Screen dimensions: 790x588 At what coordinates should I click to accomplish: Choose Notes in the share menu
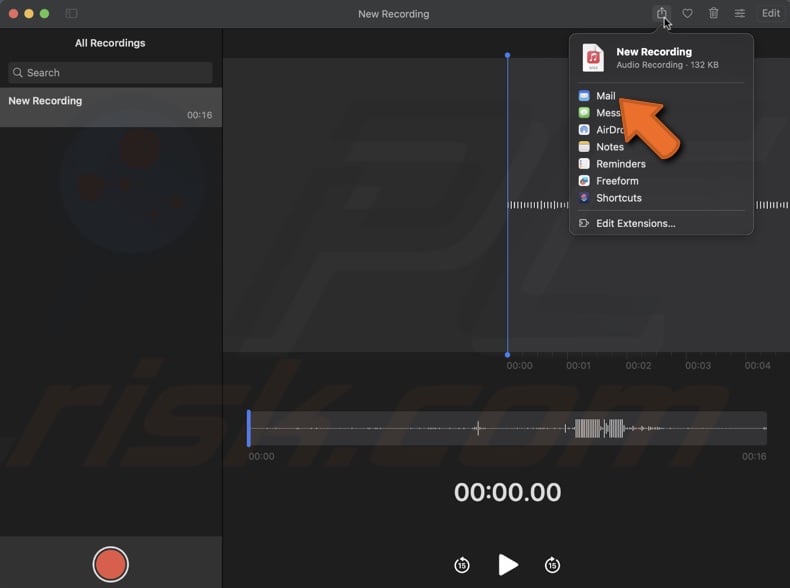pyautogui.click(x=609, y=147)
